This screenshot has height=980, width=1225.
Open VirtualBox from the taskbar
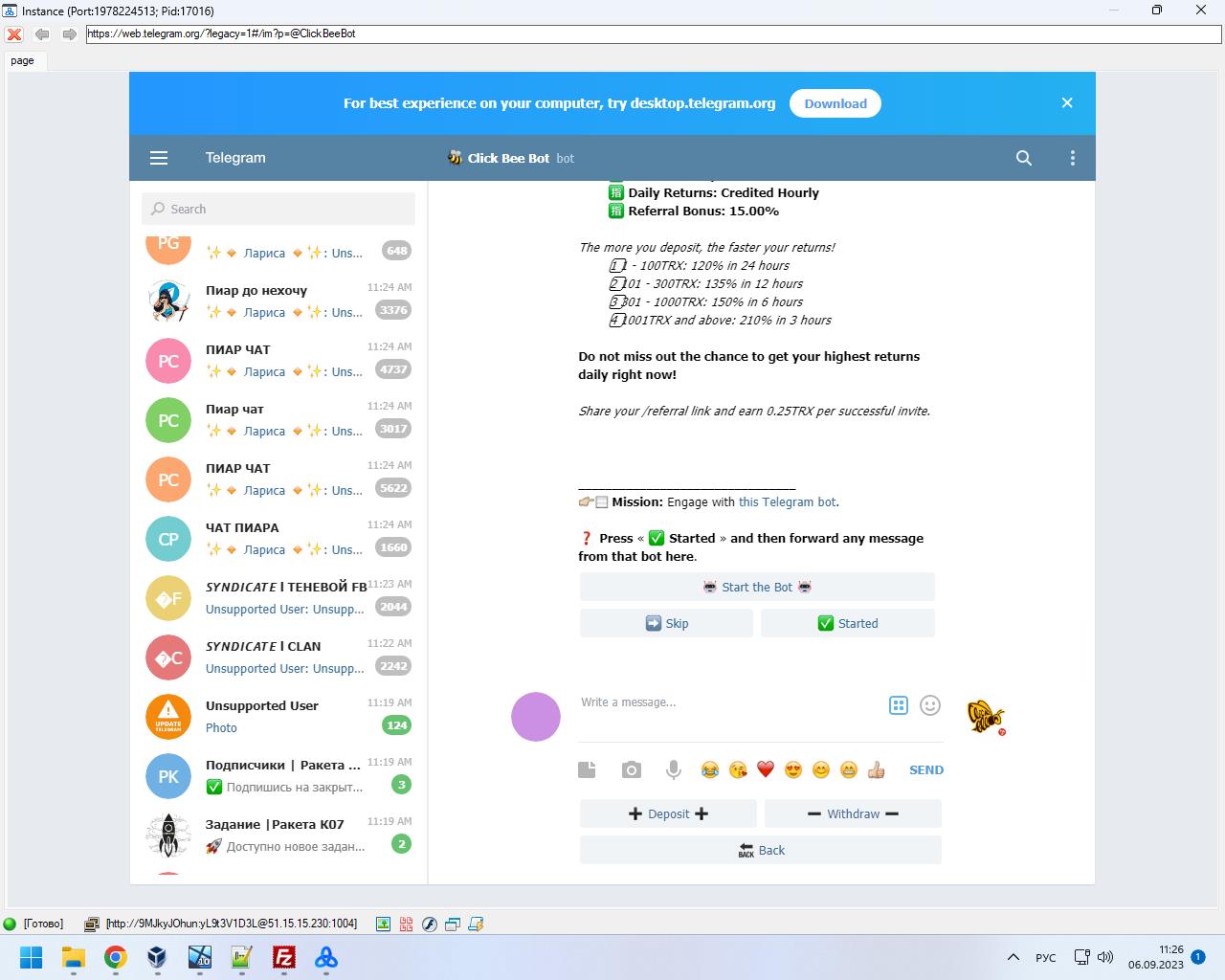pos(158,957)
